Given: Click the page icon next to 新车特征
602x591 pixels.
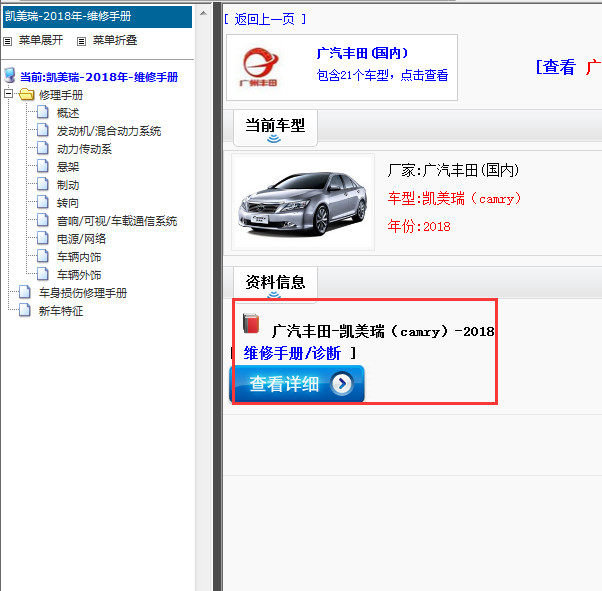Looking at the screenshot, I should coord(25,310).
